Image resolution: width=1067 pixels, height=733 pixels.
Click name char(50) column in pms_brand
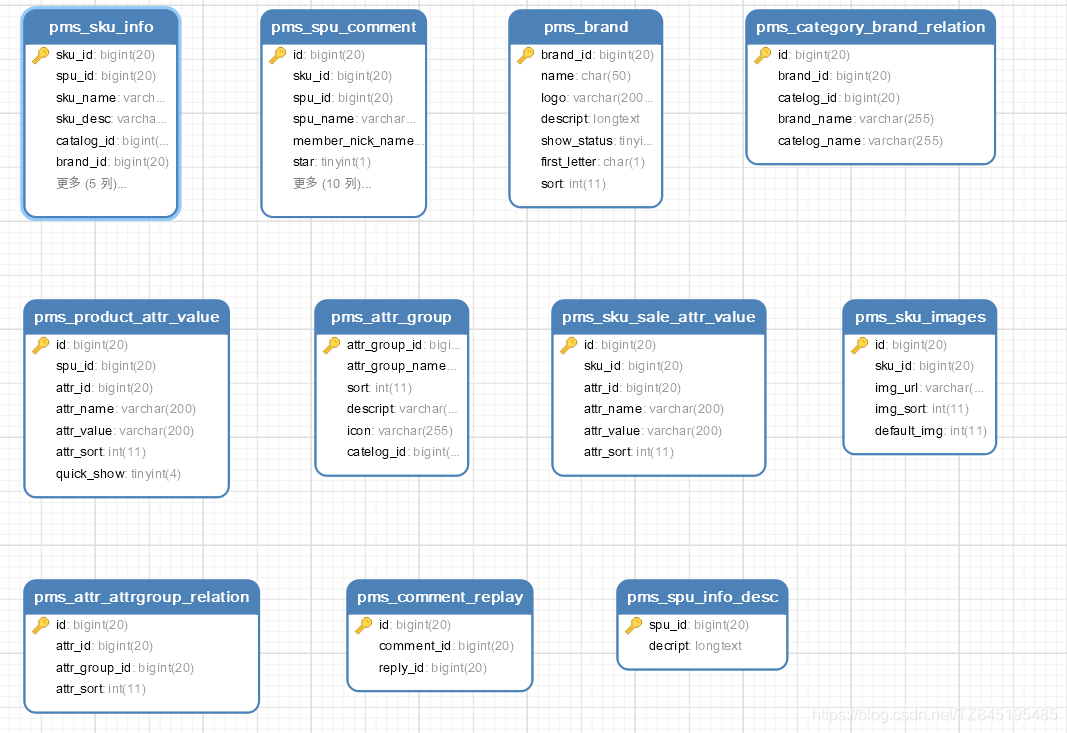pos(586,76)
